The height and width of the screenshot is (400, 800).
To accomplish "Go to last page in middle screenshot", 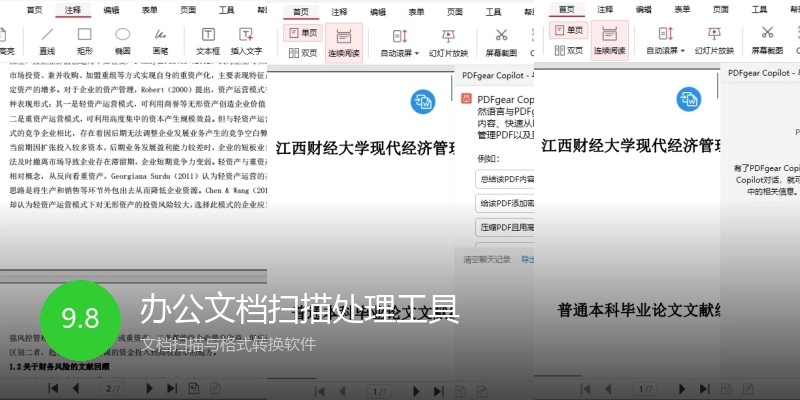I will coord(439,391).
